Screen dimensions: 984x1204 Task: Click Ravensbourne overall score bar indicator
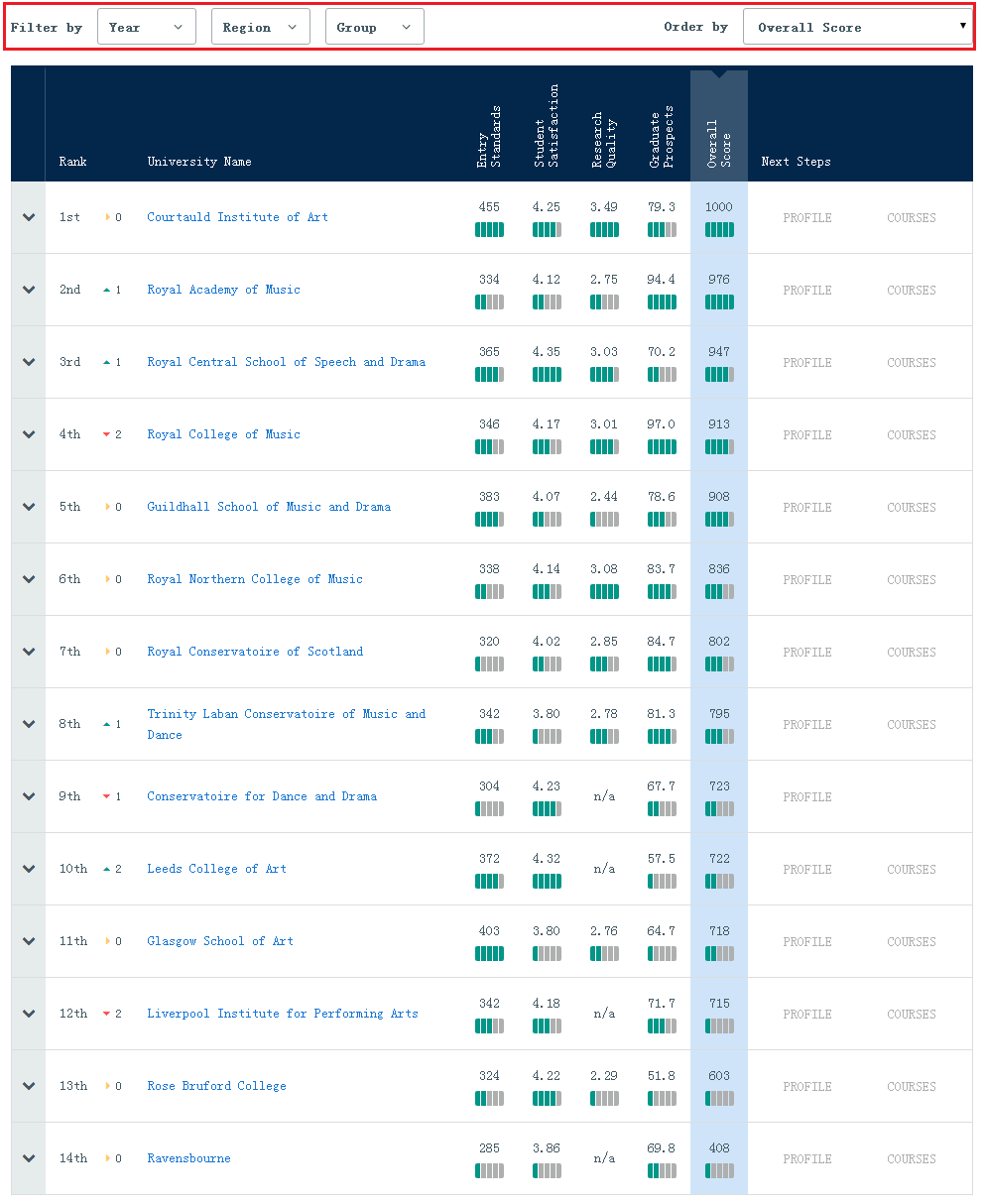[x=719, y=1171]
